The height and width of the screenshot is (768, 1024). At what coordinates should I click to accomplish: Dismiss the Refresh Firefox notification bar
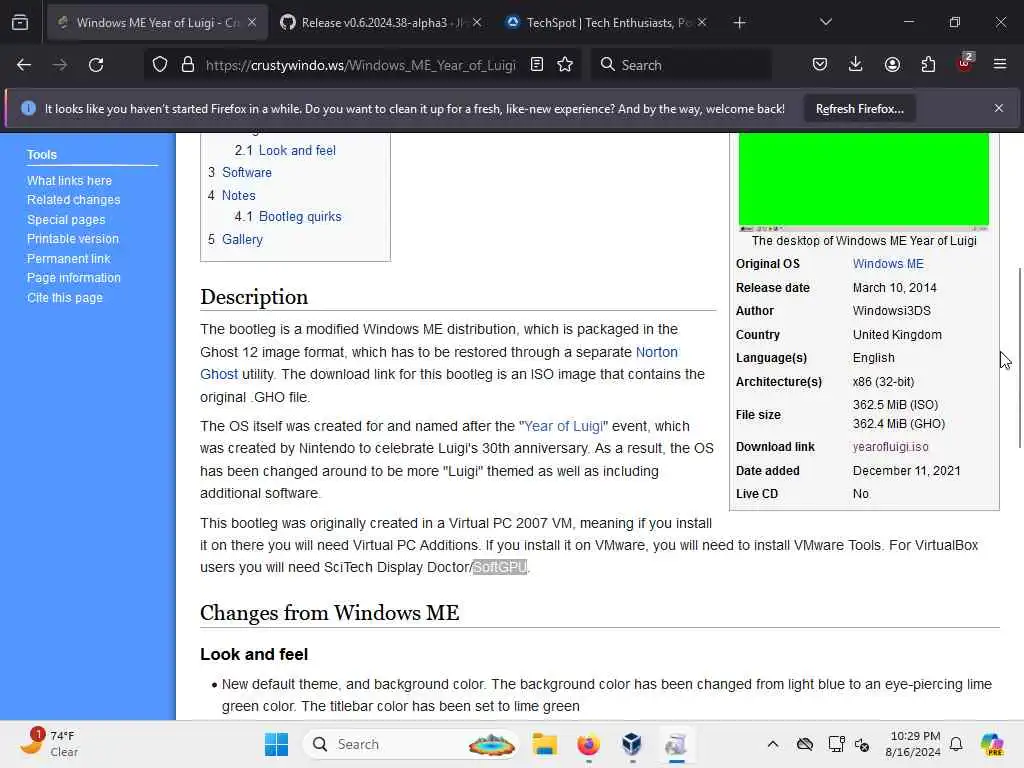(x=999, y=108)
